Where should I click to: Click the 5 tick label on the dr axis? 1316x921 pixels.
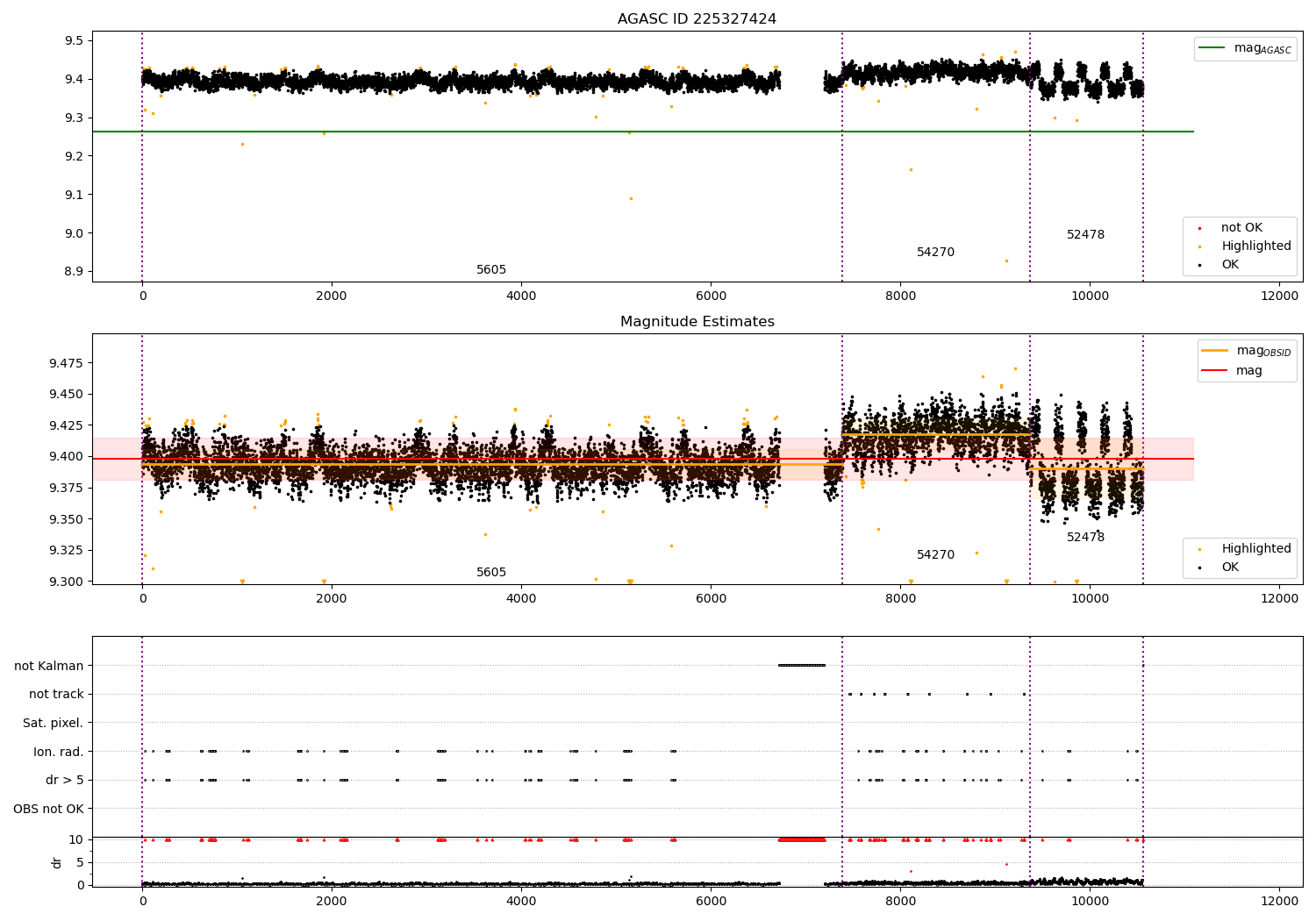point(81,862)
